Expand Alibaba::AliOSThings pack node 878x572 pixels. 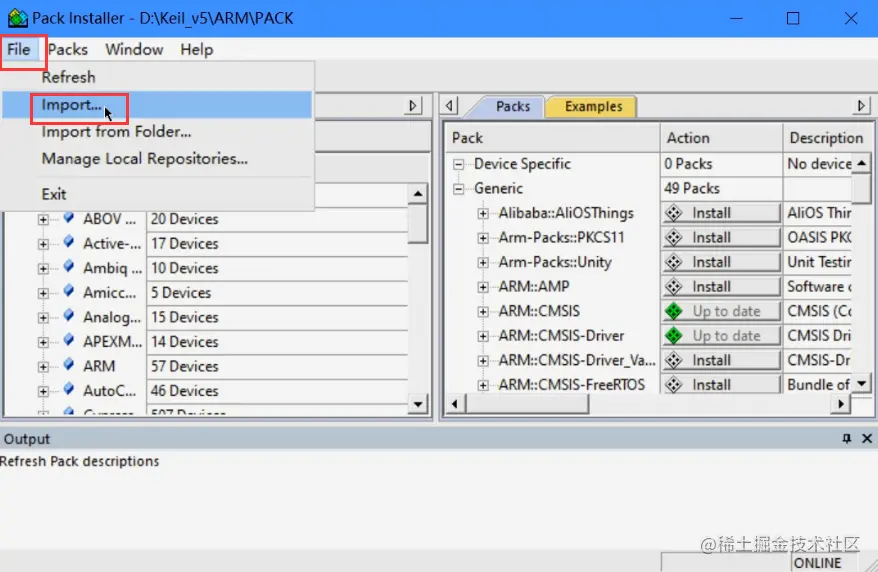(483, 214)
